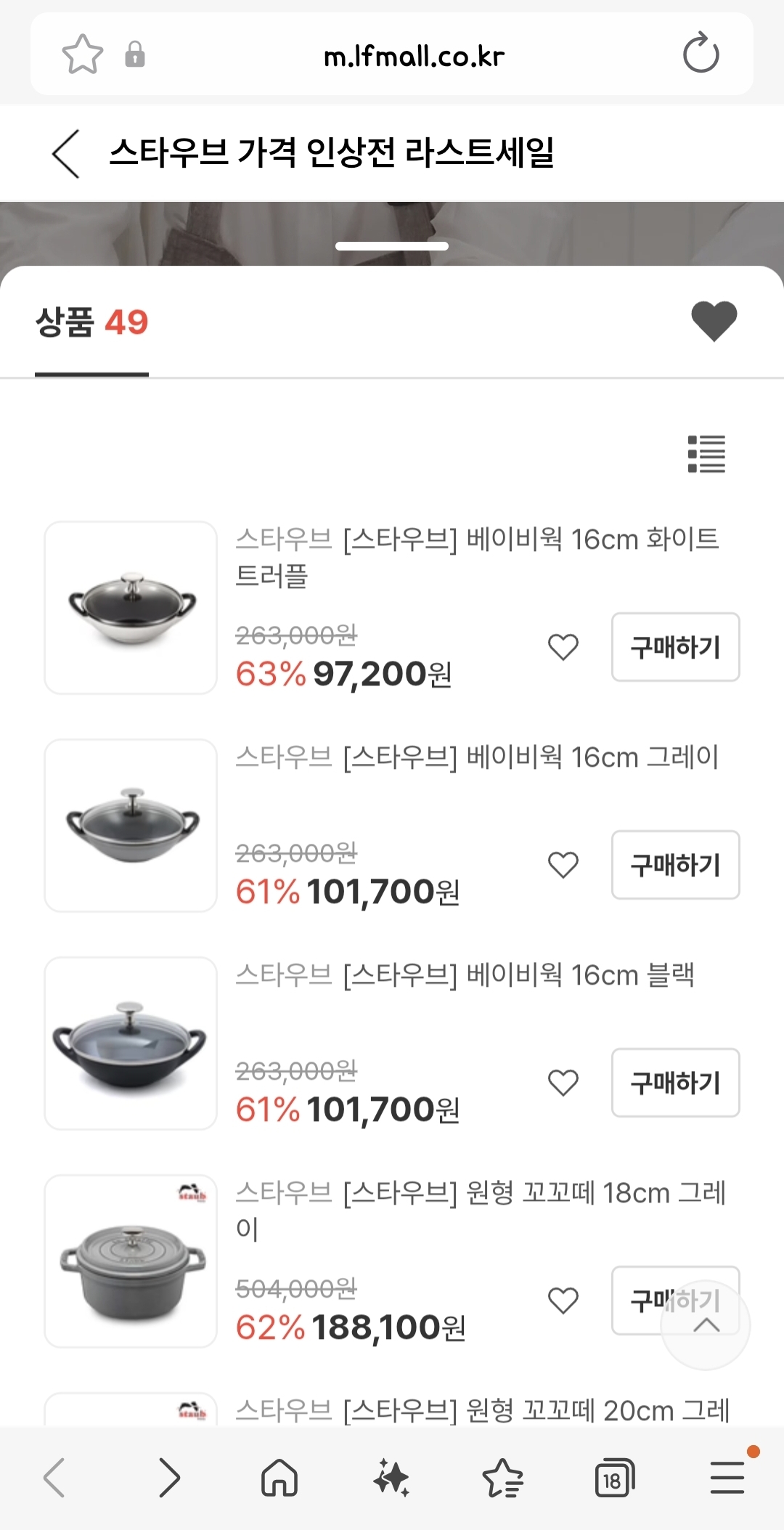Show the 18 open browser tabs

614,1478
